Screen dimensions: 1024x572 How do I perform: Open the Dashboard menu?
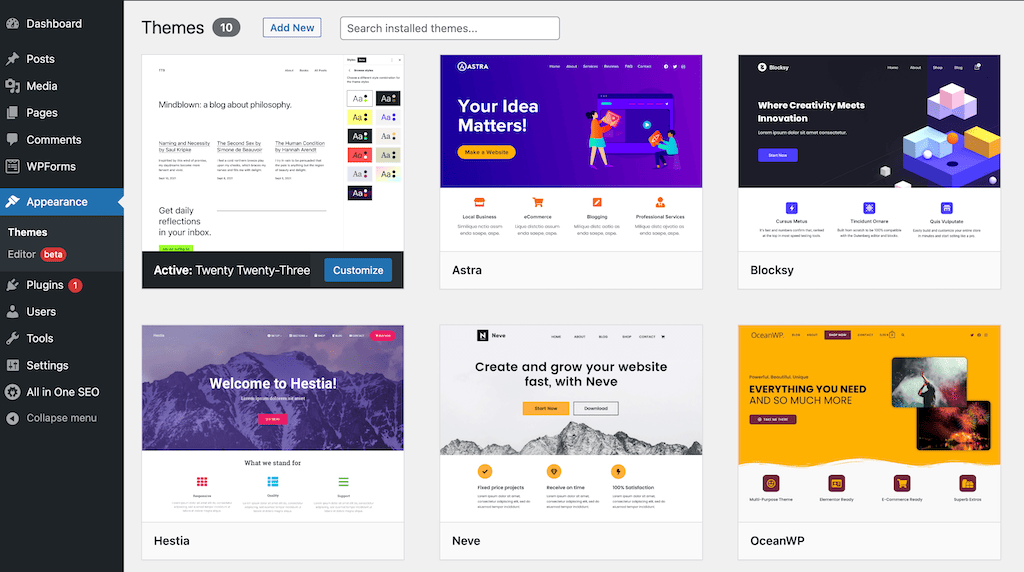point(54,24)
